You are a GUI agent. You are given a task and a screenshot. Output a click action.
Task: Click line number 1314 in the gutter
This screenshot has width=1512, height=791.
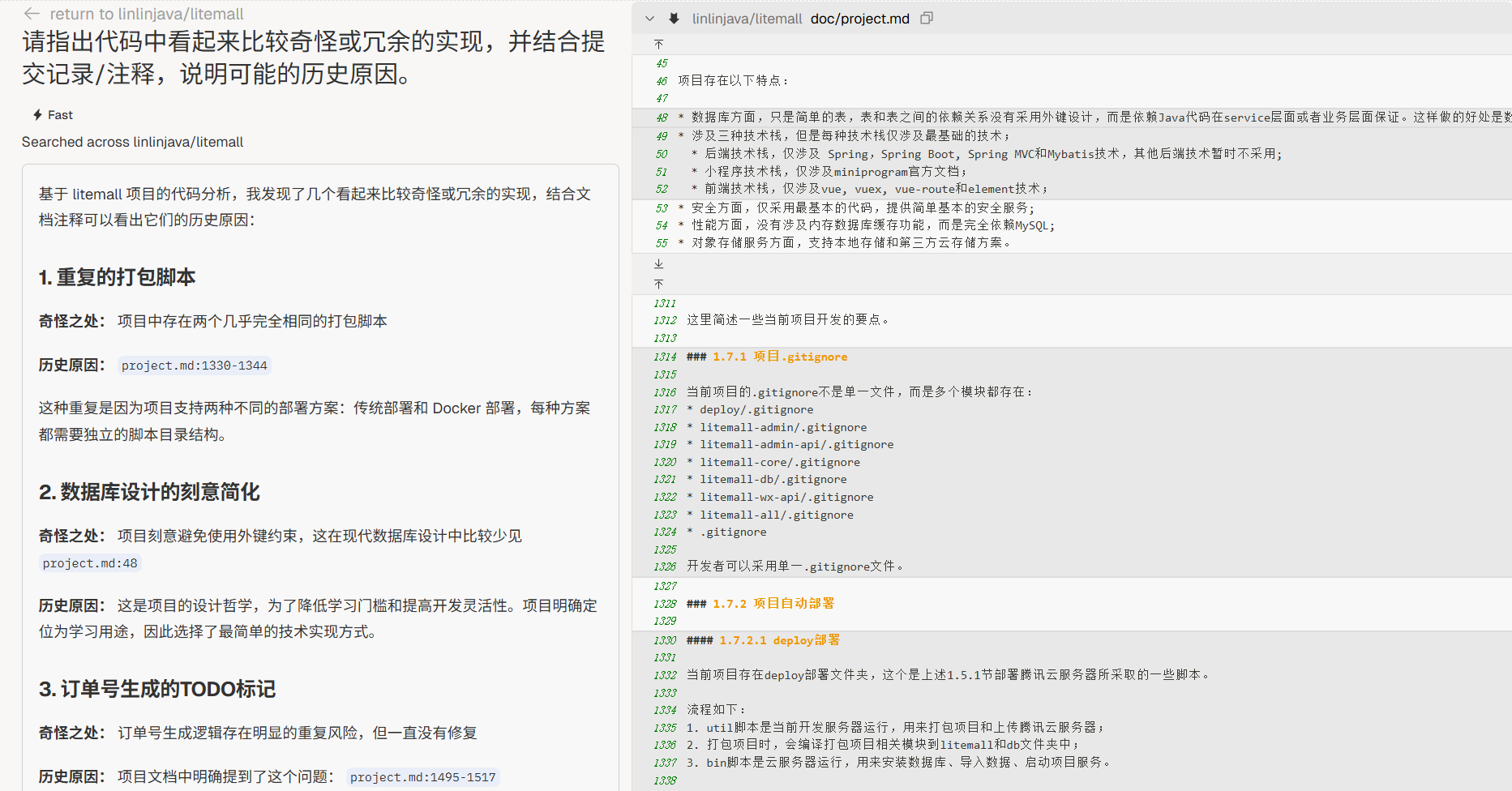pos(665,357)
